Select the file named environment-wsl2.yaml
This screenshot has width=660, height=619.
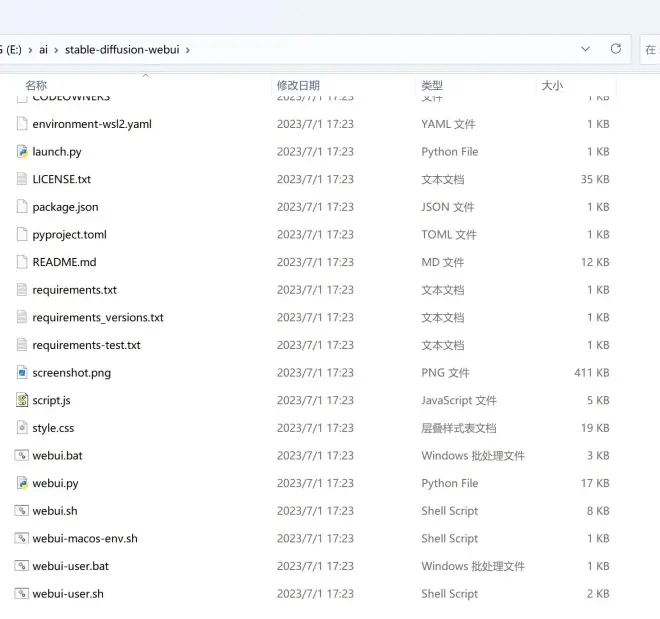(x=92, y=124)
